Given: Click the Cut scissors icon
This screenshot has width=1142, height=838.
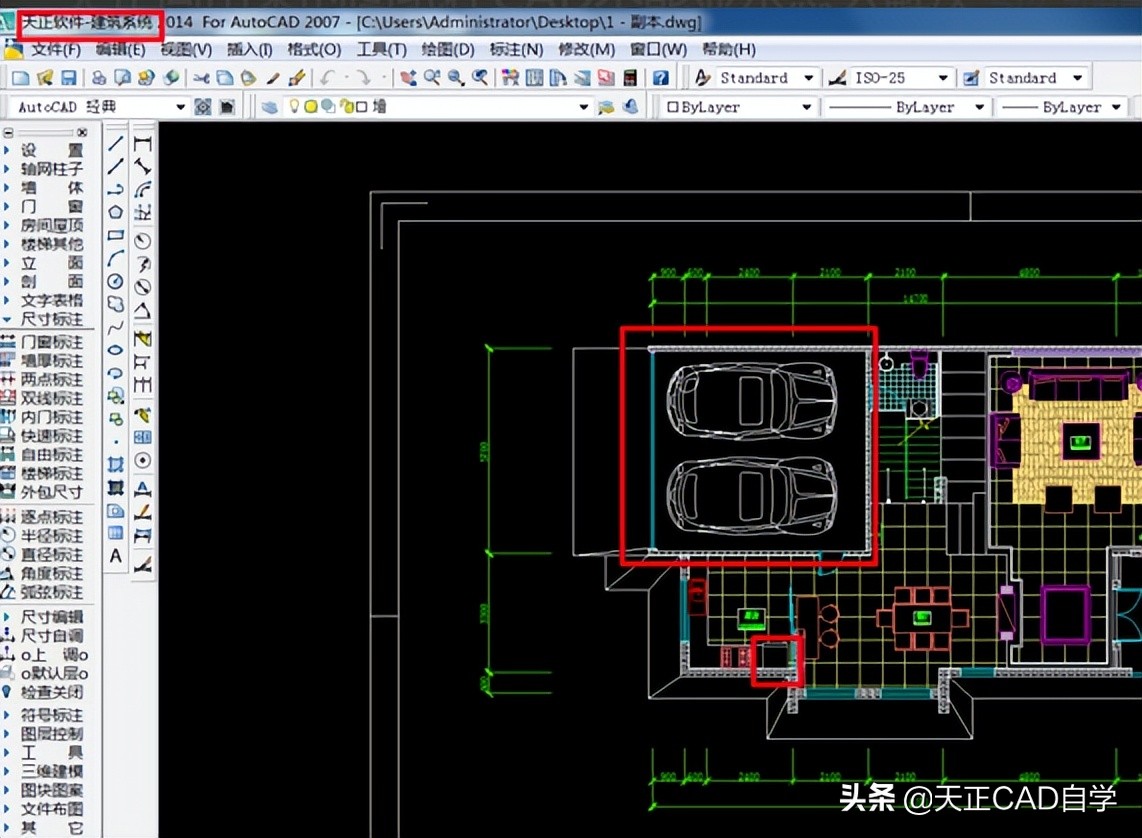Looking at the screenshot, I should click(202, 78).
